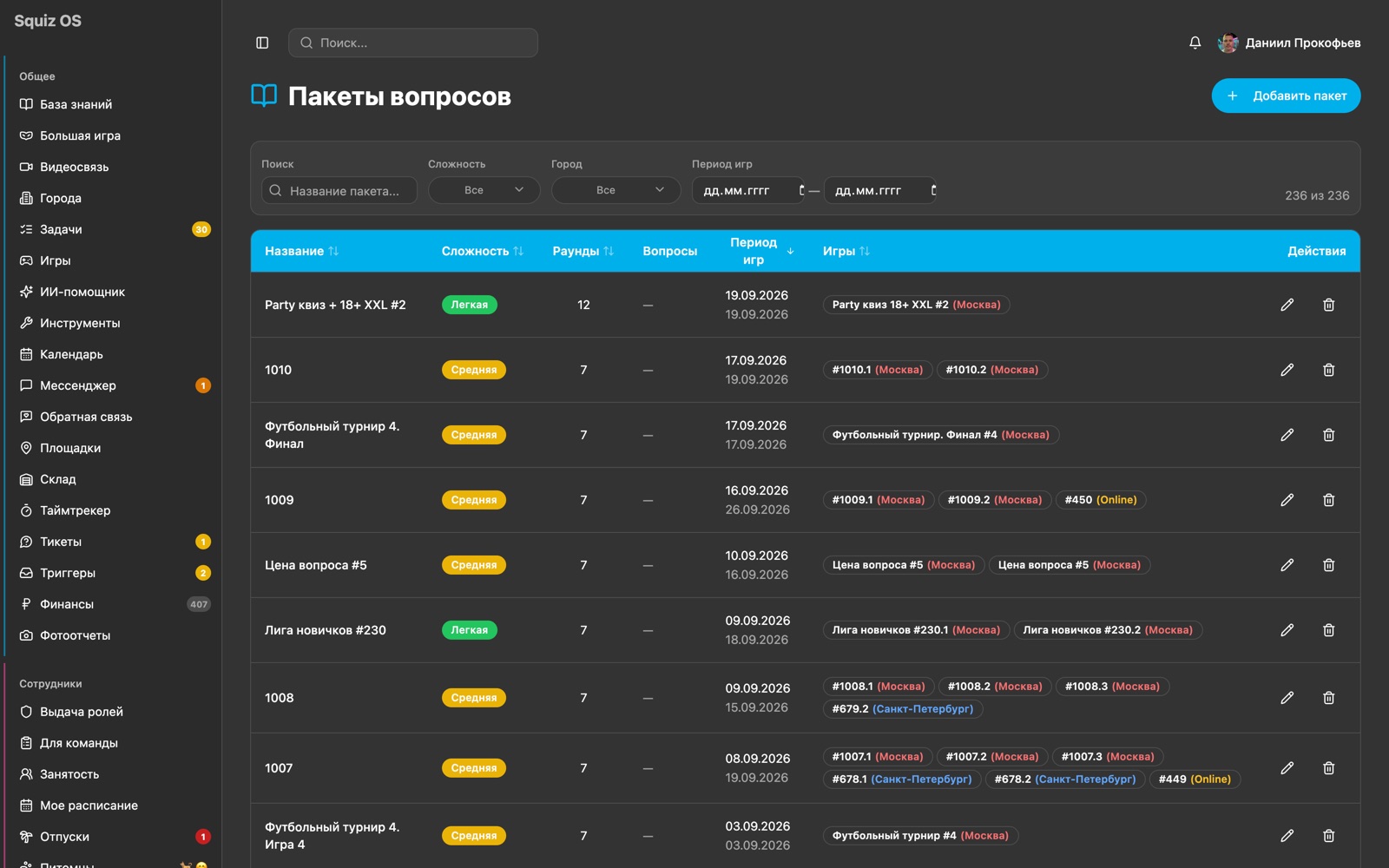Delete the 1009 packet with trash icon
The image size is (1389, 868).
pyautogui.click(x=1329, y=500)
